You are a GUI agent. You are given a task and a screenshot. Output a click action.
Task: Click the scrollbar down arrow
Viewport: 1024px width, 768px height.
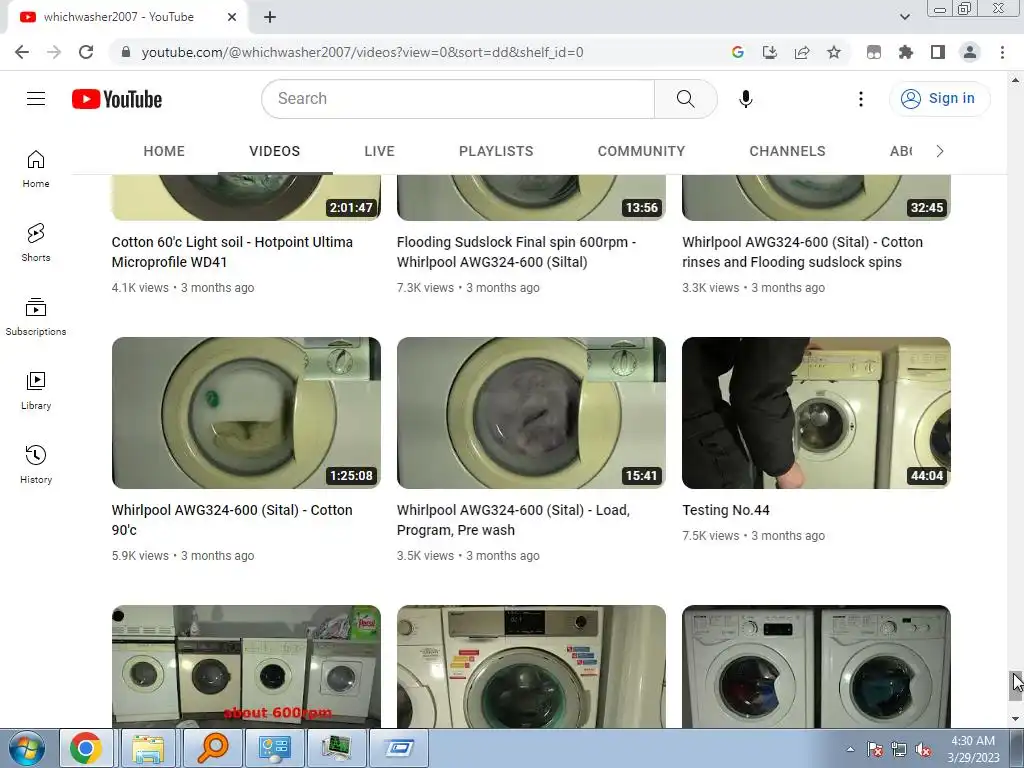click(1015, 719)
